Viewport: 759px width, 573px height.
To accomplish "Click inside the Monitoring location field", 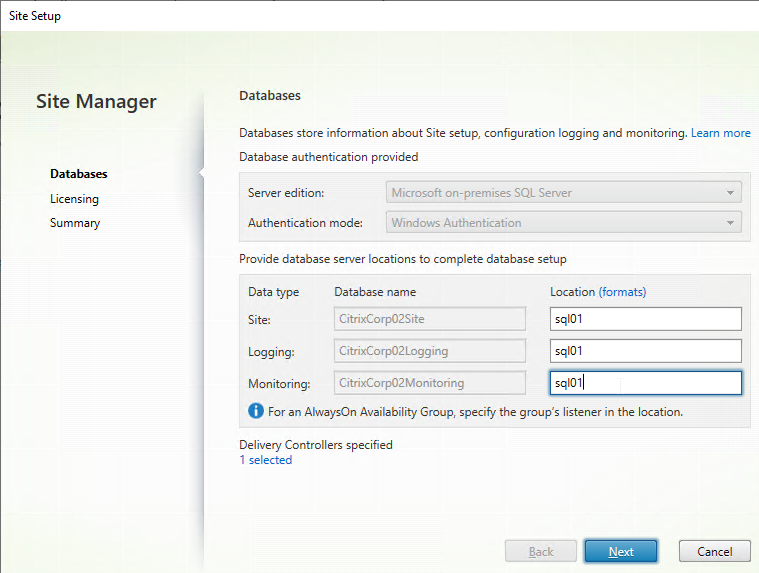I will [646, 383].
